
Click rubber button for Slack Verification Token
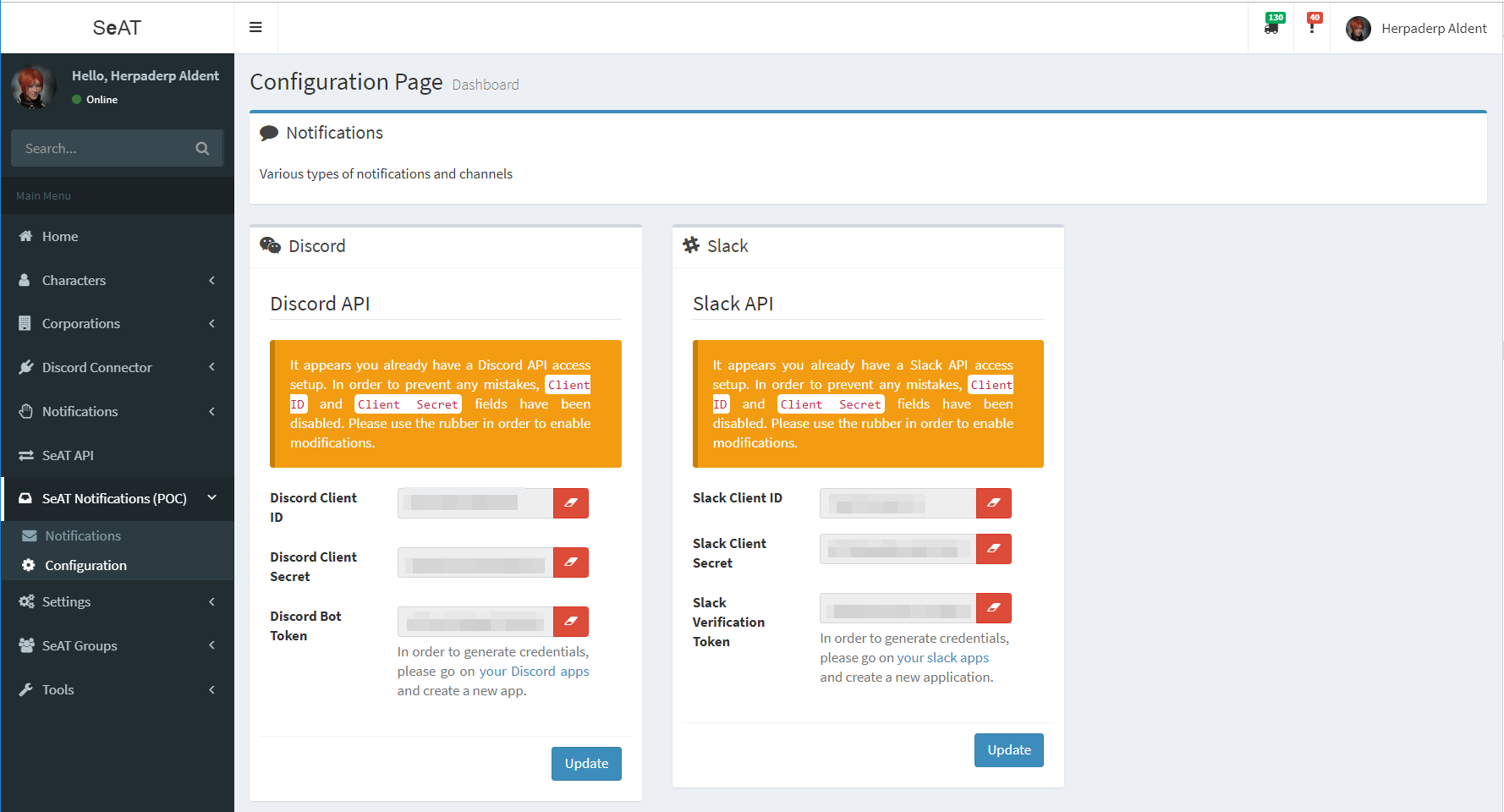(x=994, y=608)
